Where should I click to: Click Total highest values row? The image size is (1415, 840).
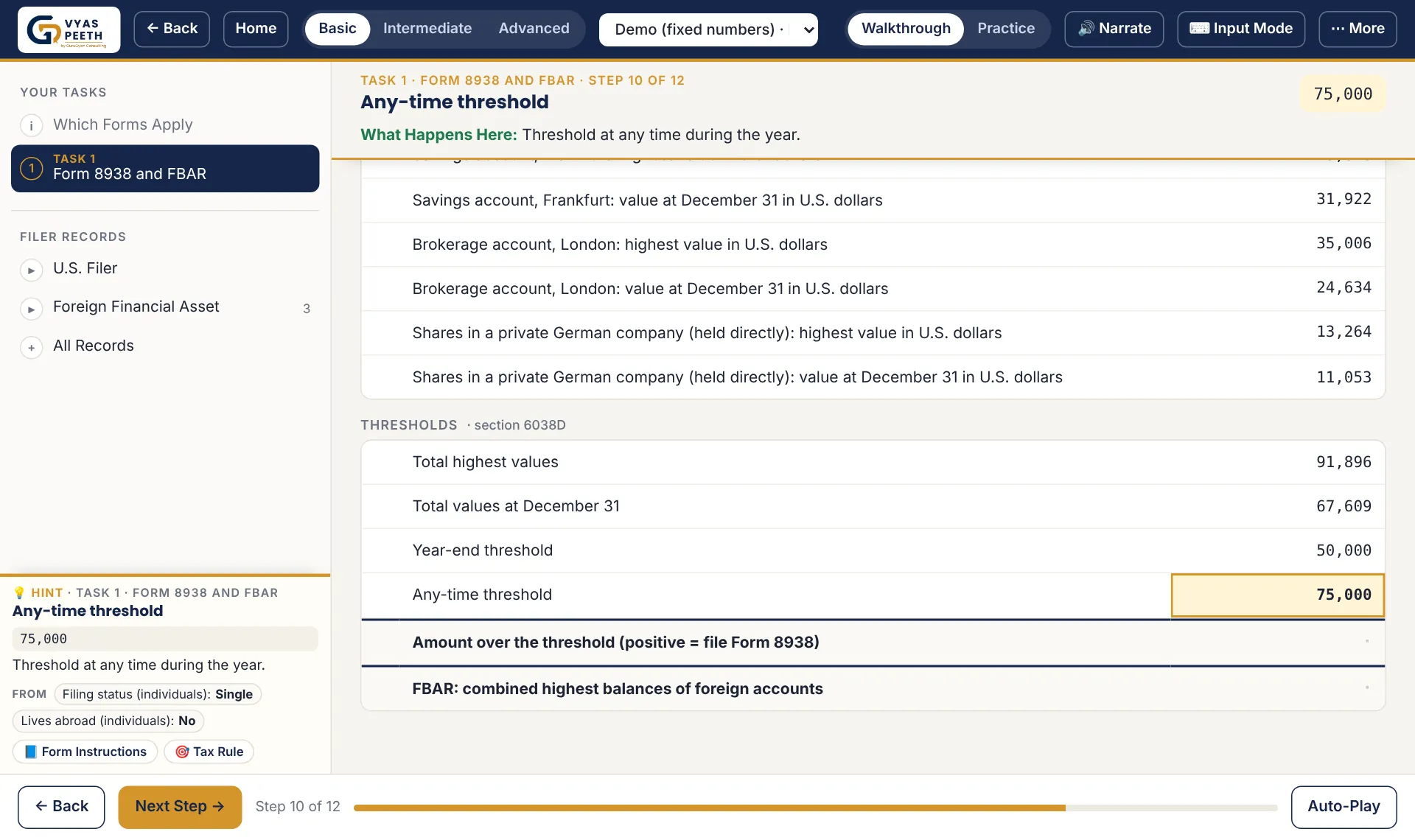click(x=873, y=462)
